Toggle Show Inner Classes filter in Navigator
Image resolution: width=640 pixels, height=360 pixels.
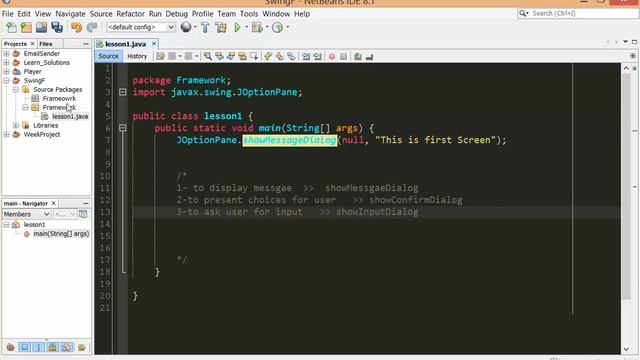click(x=67, y=347)
